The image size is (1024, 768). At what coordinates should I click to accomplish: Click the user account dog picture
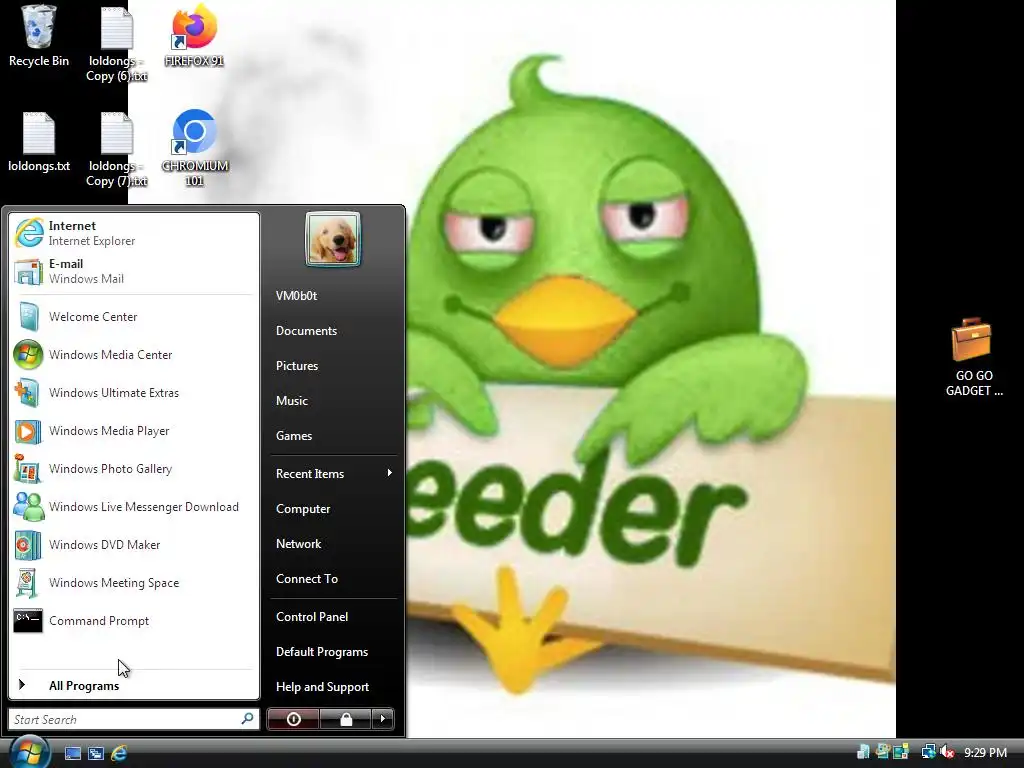[332, 239]
